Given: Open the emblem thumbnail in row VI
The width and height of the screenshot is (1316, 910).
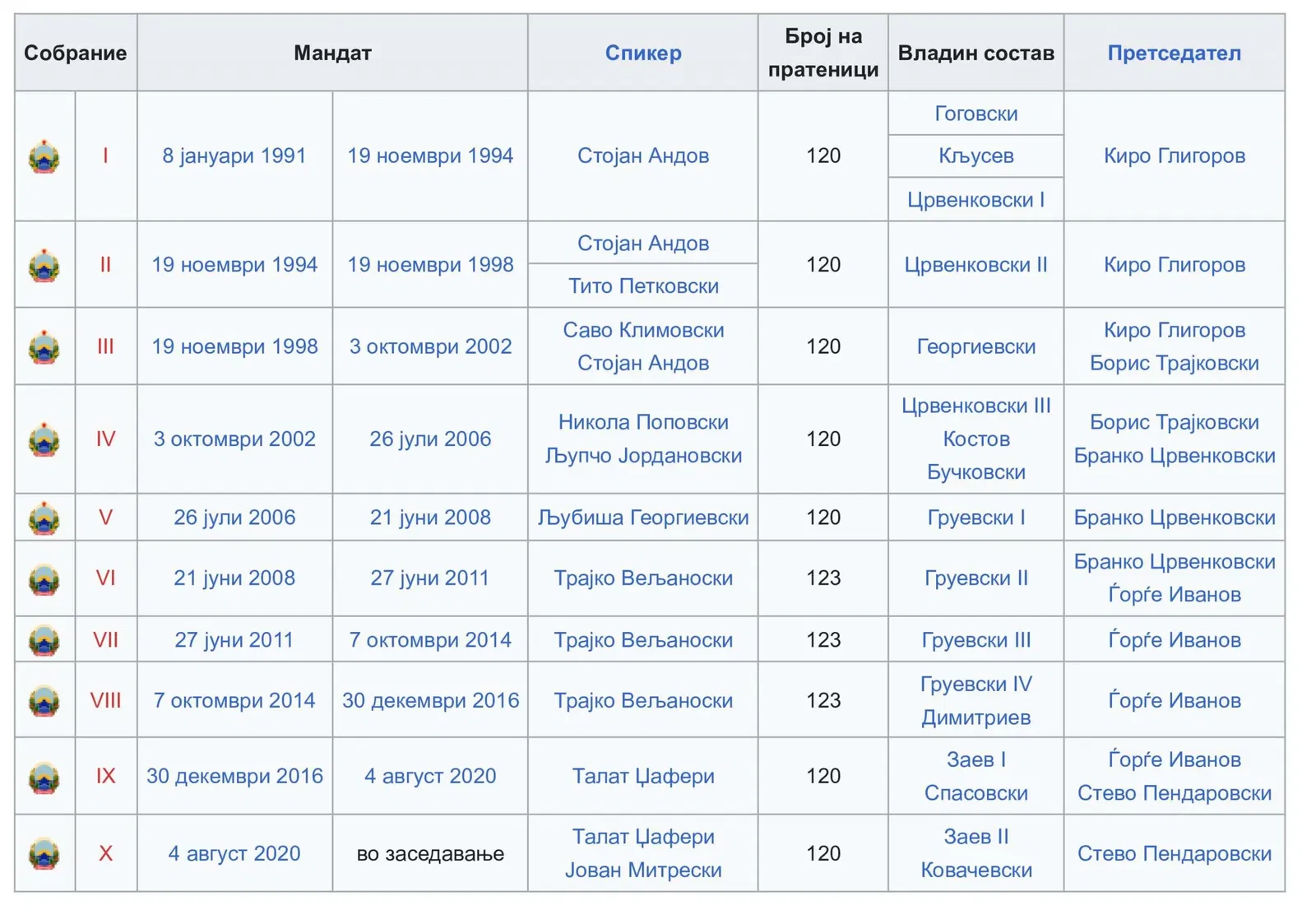Looking at the screenshot, I should [x=44, y=578].
